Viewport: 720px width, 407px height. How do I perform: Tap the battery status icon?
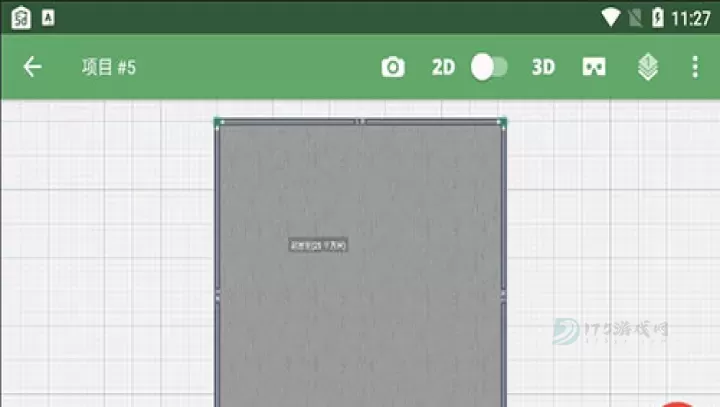click(657, 17)
